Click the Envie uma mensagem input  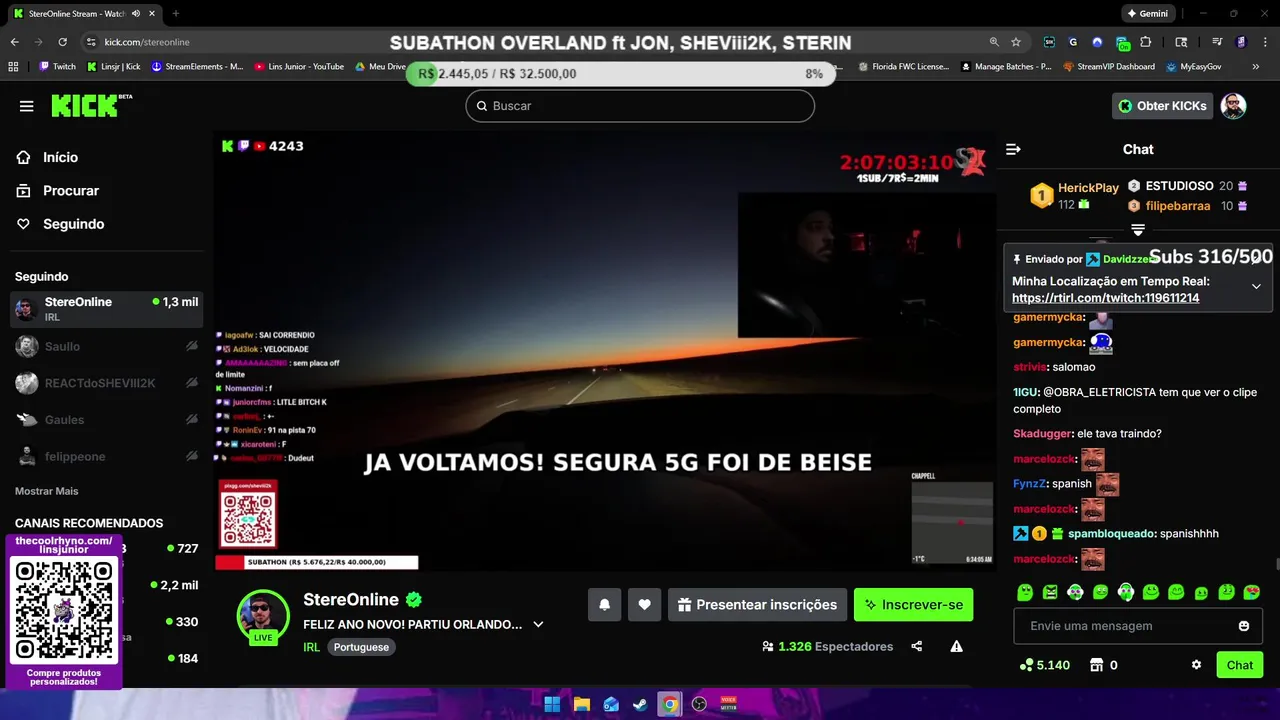click(1138, 626)
